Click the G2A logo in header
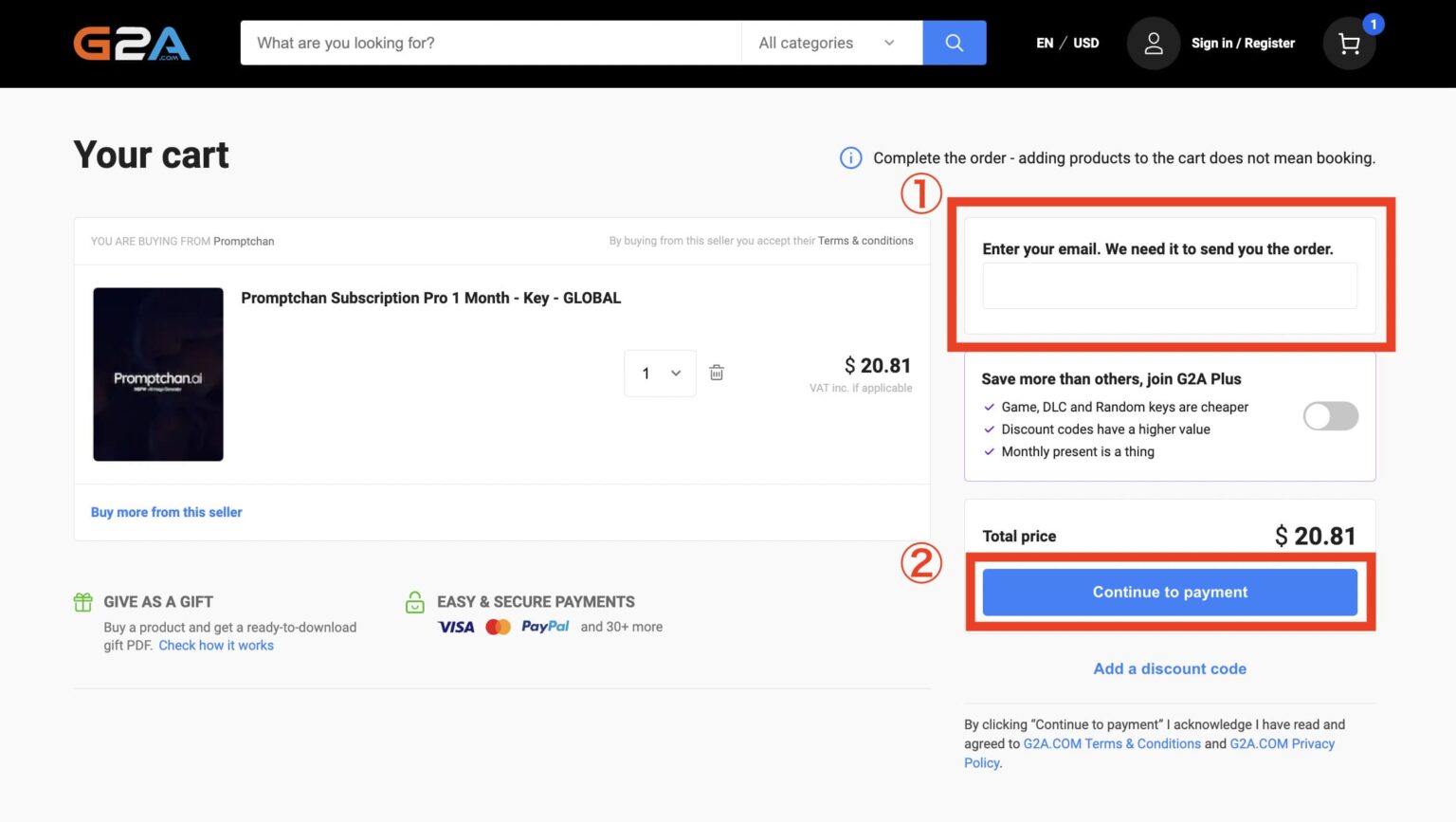 (x=132, y=44)
